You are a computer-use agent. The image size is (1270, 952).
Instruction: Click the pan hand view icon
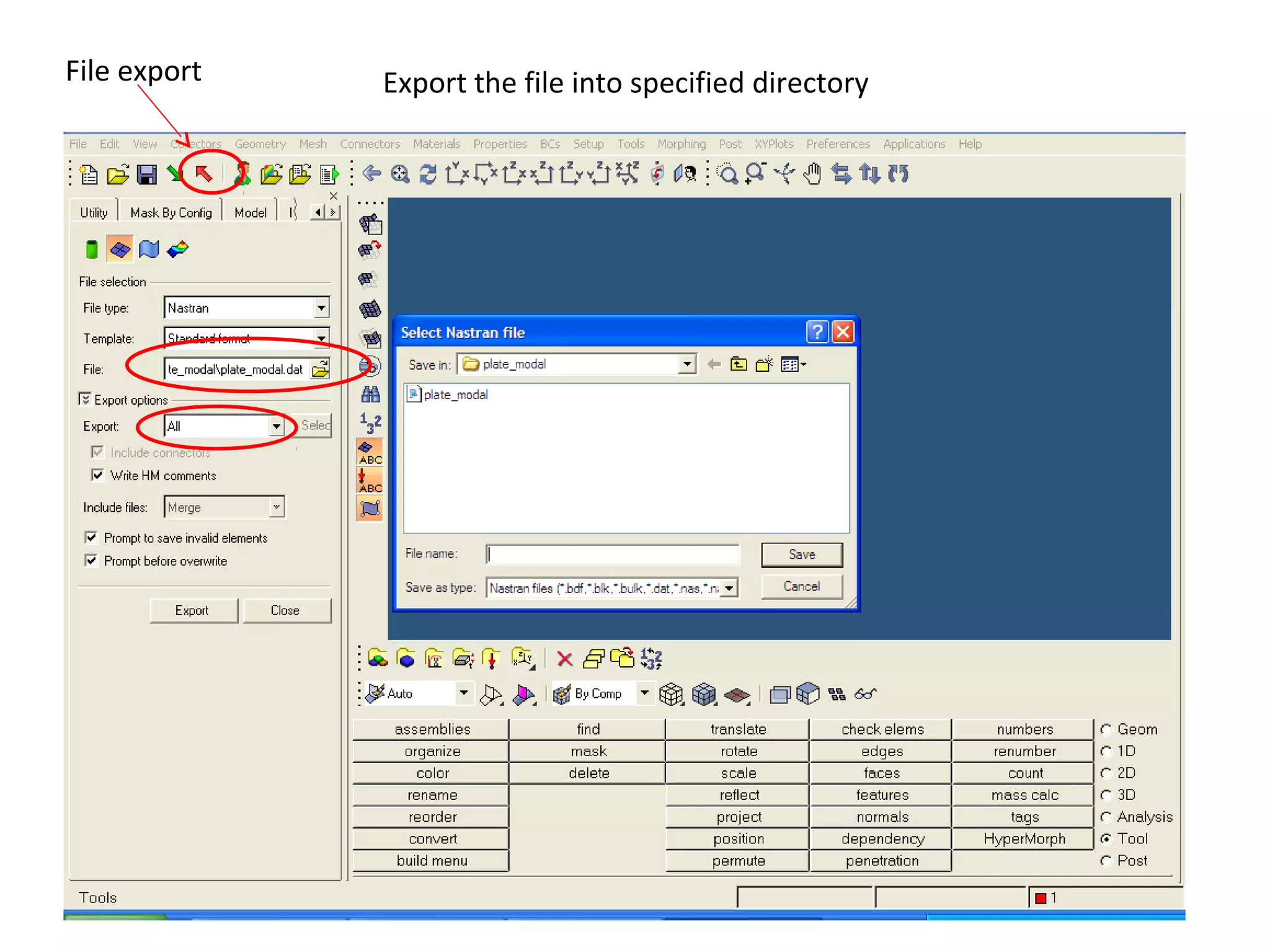point(812,174)
